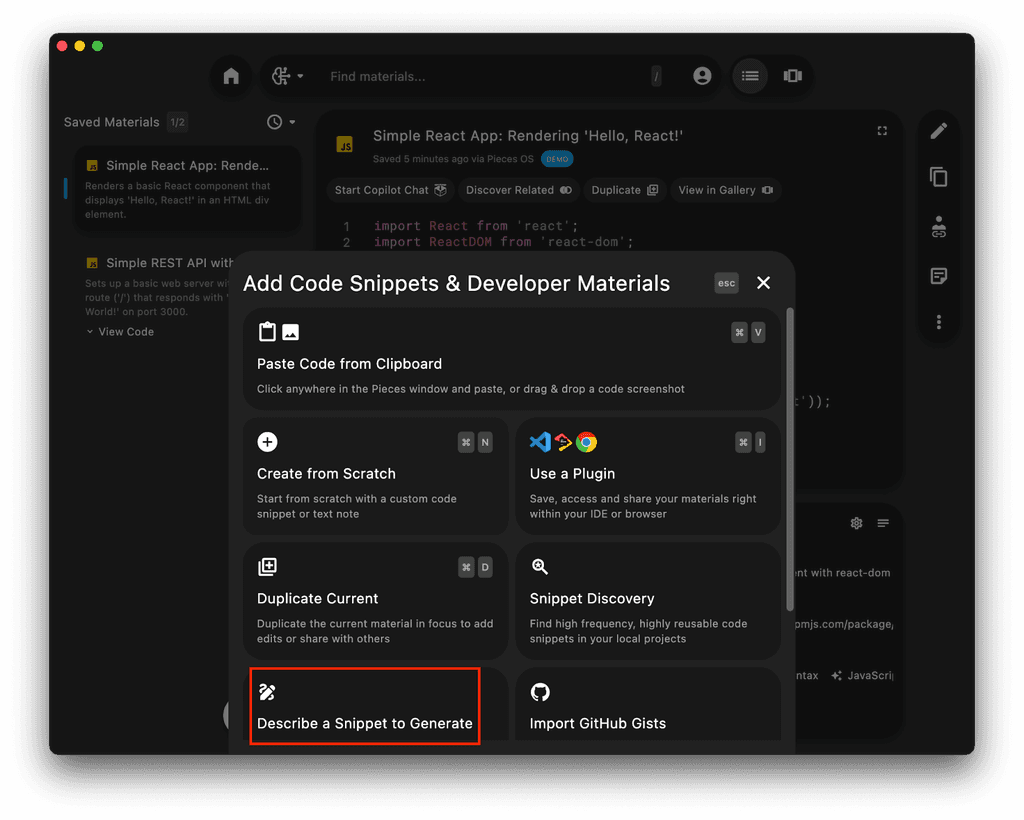Click the Command D shortcut badge

475,567
